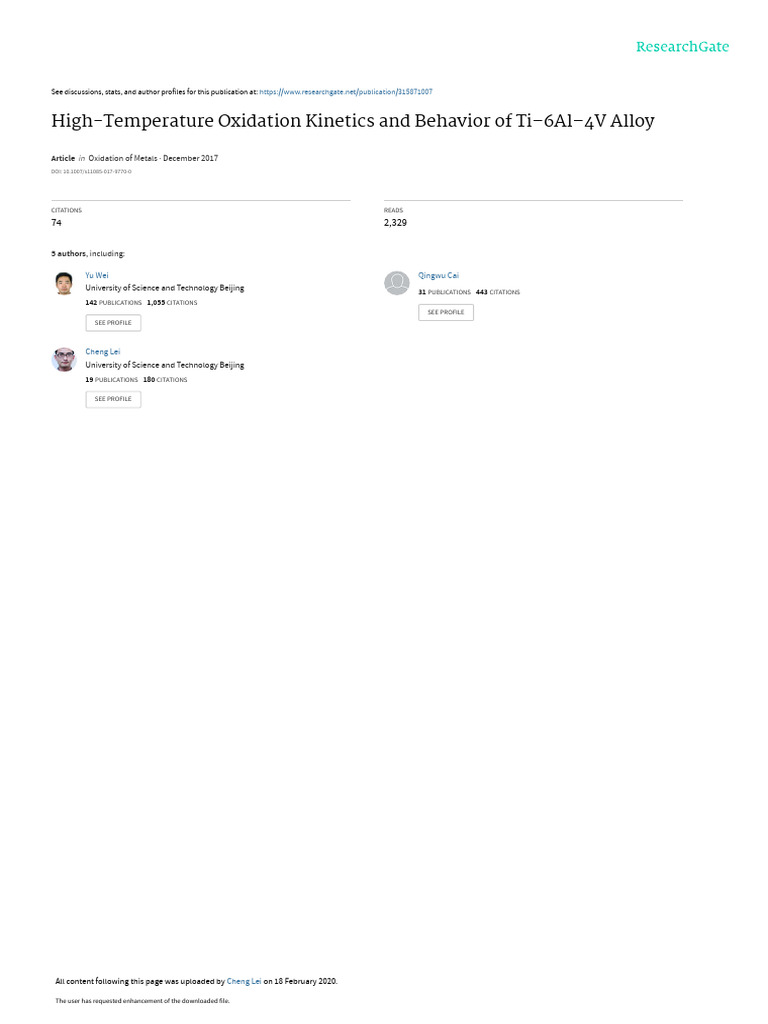Click Yu Wei's university affiliation text

[165, 288]
